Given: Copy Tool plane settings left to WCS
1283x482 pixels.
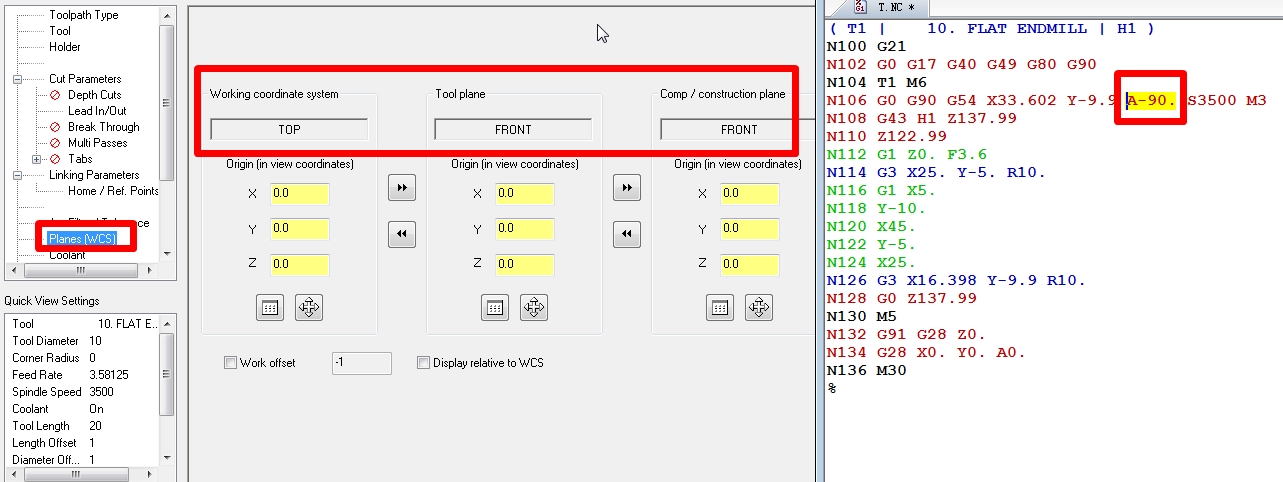Looking at the screenshot, I should click(x=401, y=234).
